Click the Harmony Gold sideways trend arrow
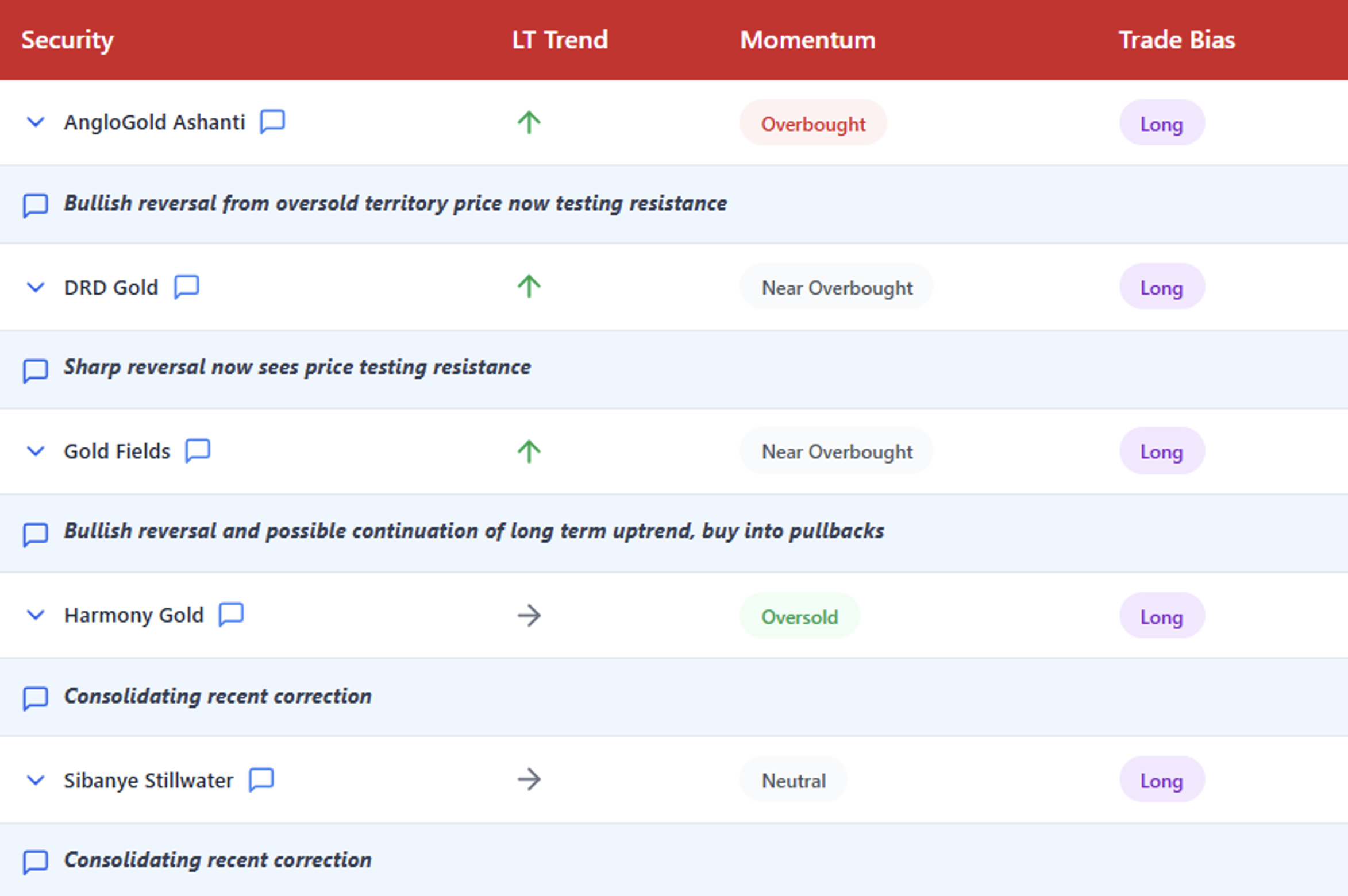The width and height of the screenshot is (1348, 896). click(529, 616)
